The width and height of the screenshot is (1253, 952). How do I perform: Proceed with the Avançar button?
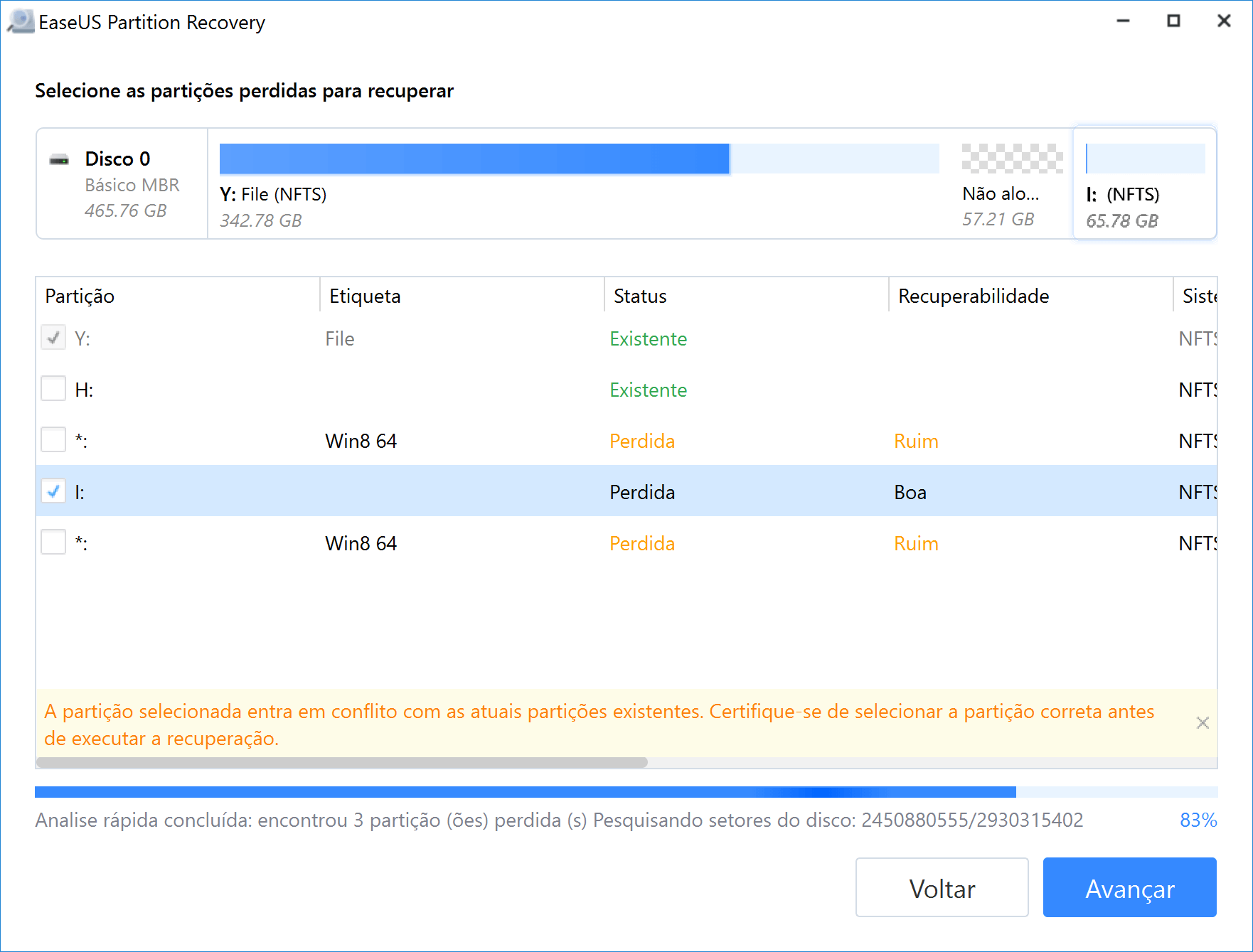click(x=1130, y=888)
